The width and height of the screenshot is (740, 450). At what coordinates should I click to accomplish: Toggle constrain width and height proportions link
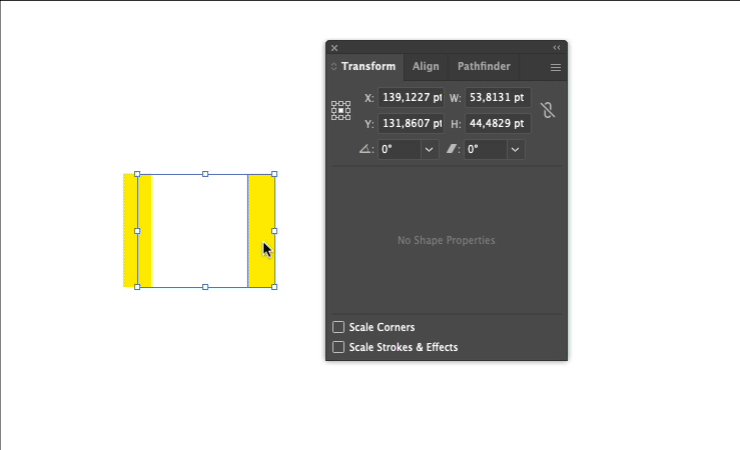pyautogui.click(x=547, y=110)
